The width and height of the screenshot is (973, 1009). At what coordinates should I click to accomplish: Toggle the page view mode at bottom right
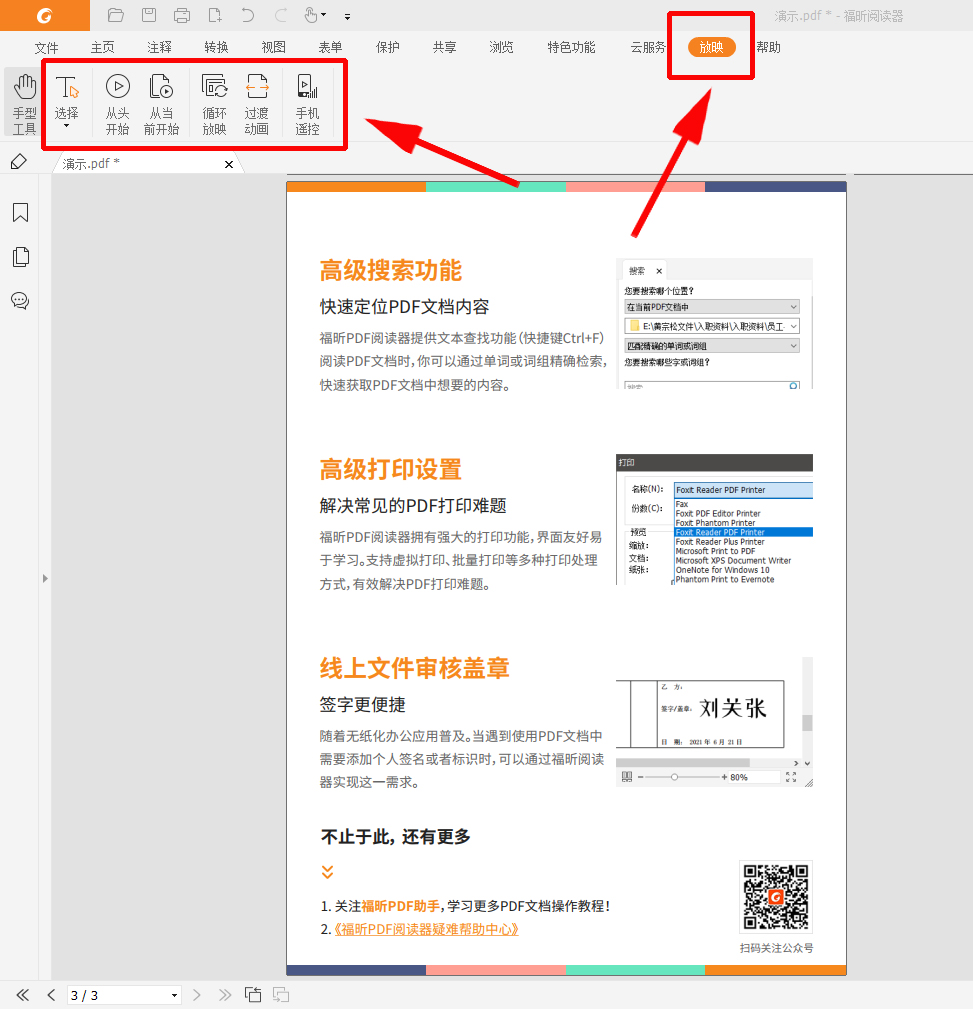(x=280, y=995)
